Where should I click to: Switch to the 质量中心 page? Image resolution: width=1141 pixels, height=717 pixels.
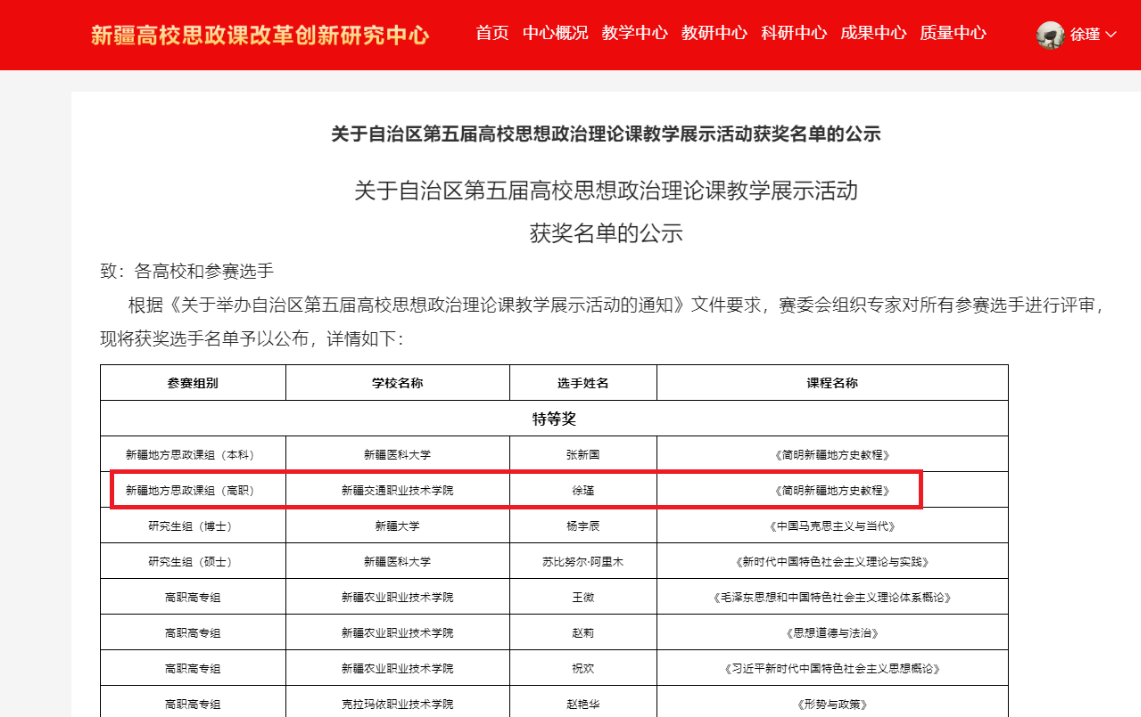pos(953,33)
